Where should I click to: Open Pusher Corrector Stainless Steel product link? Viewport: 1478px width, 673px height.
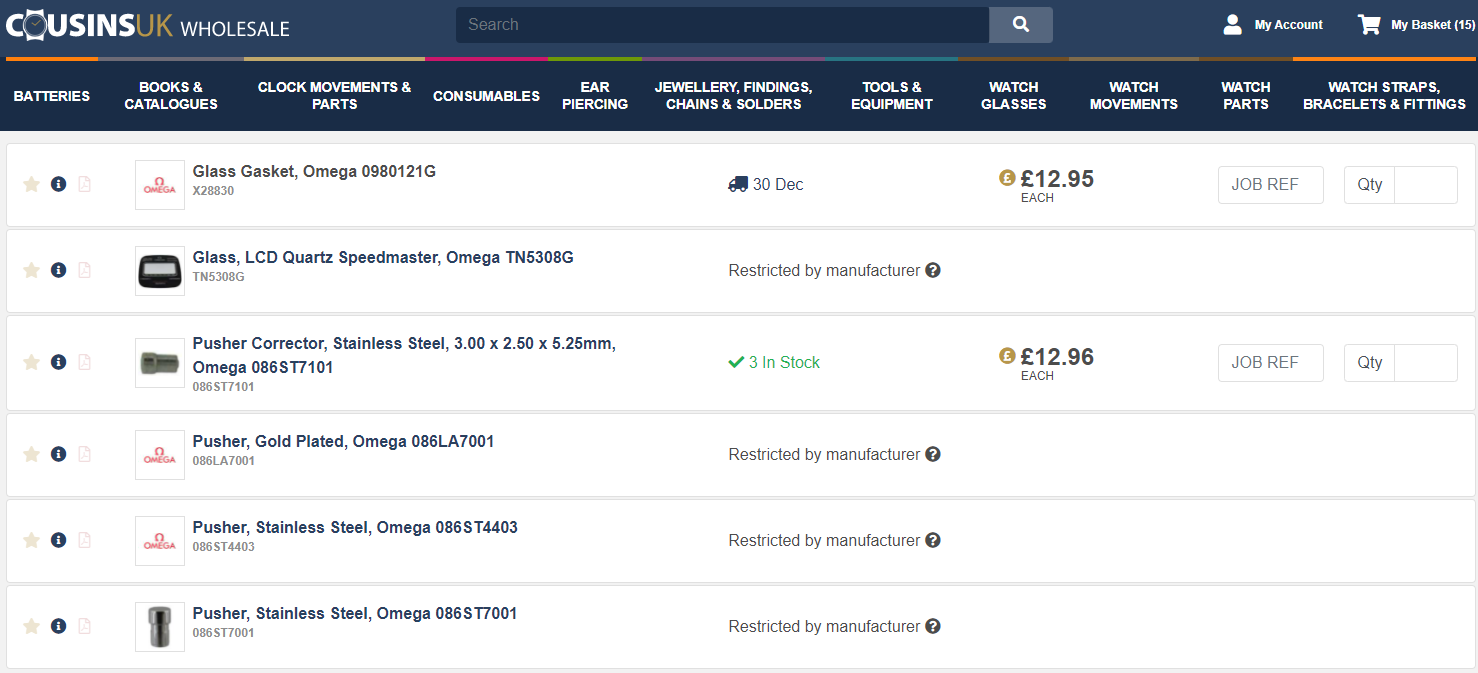pyautogui.click(x=403, y=354)
